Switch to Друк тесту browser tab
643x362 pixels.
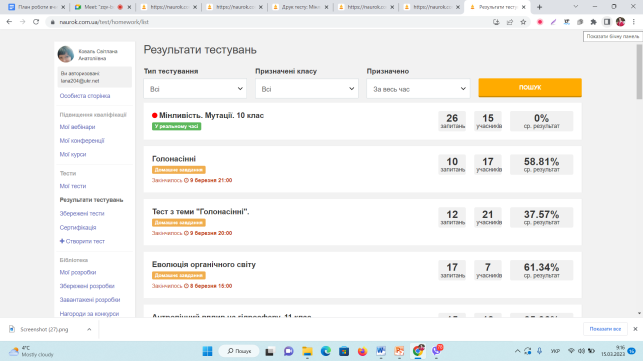click(x=300, y=7)
